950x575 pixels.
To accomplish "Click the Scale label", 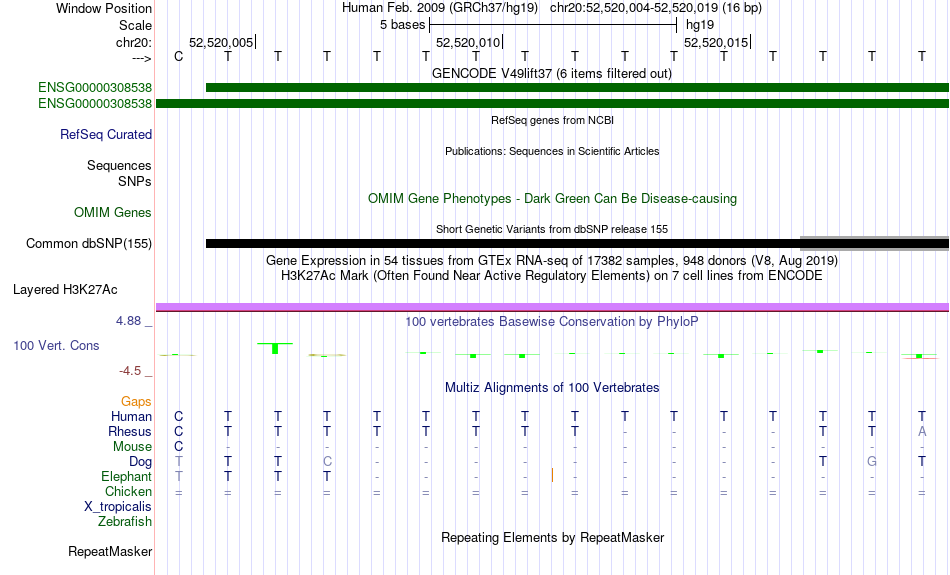I will [x=136, y=25].
